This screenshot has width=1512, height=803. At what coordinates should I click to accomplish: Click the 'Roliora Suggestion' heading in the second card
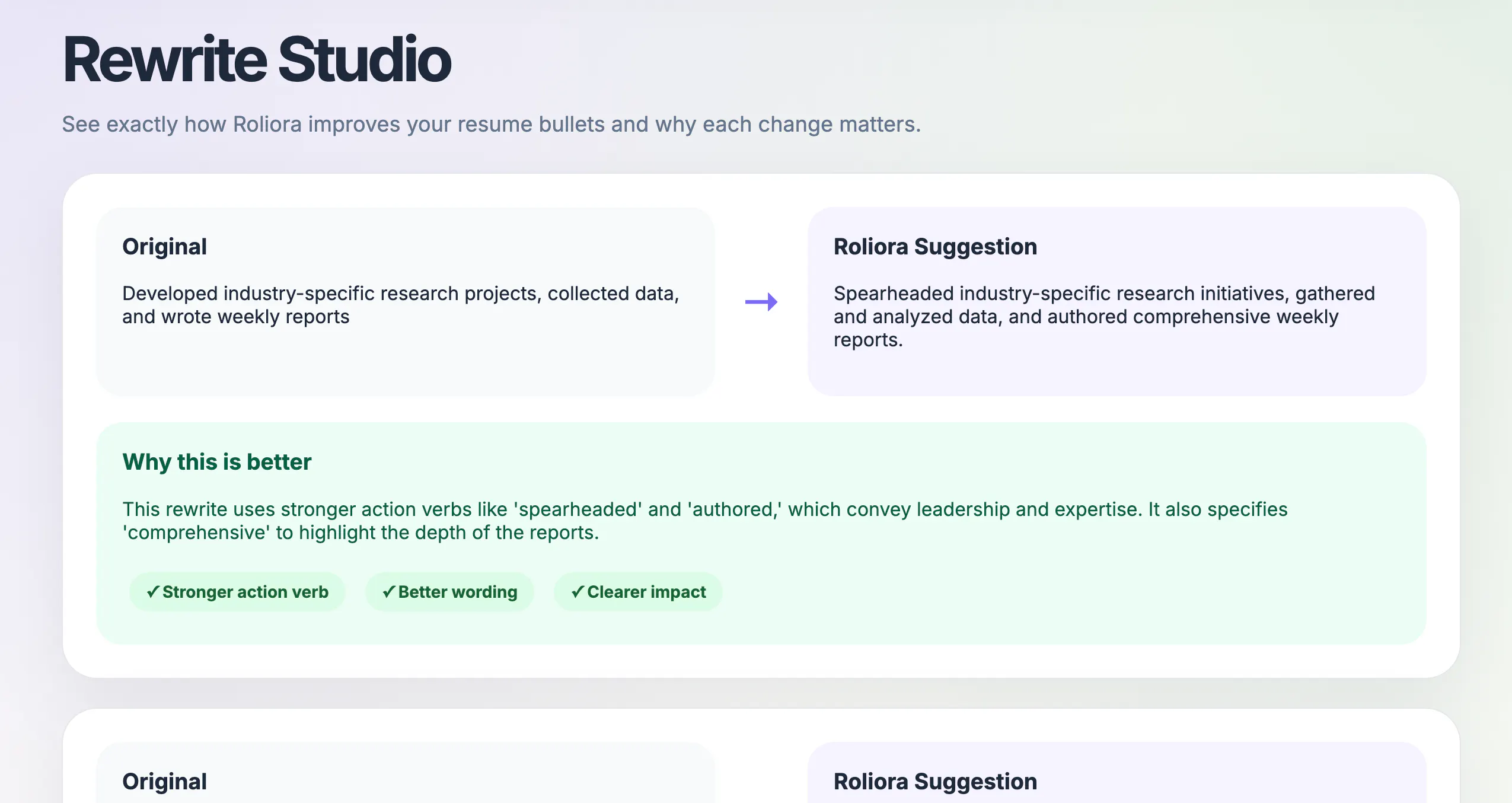pyautogui.click(x=936, y=782)
